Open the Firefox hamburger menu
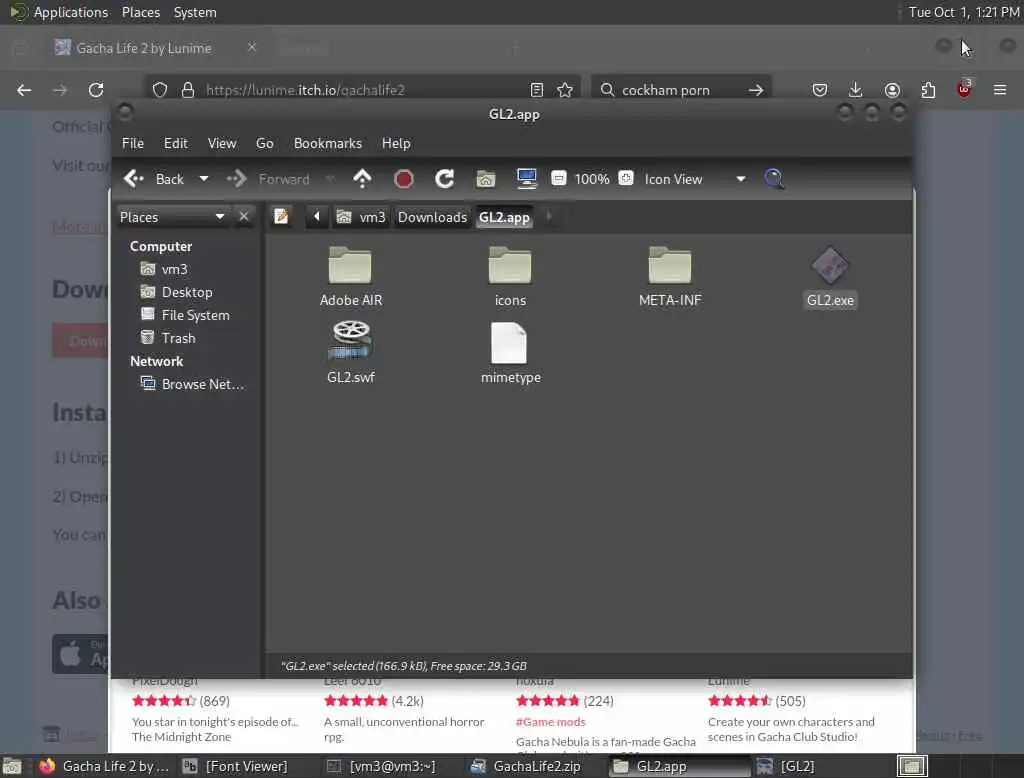 pos(1000,89)
